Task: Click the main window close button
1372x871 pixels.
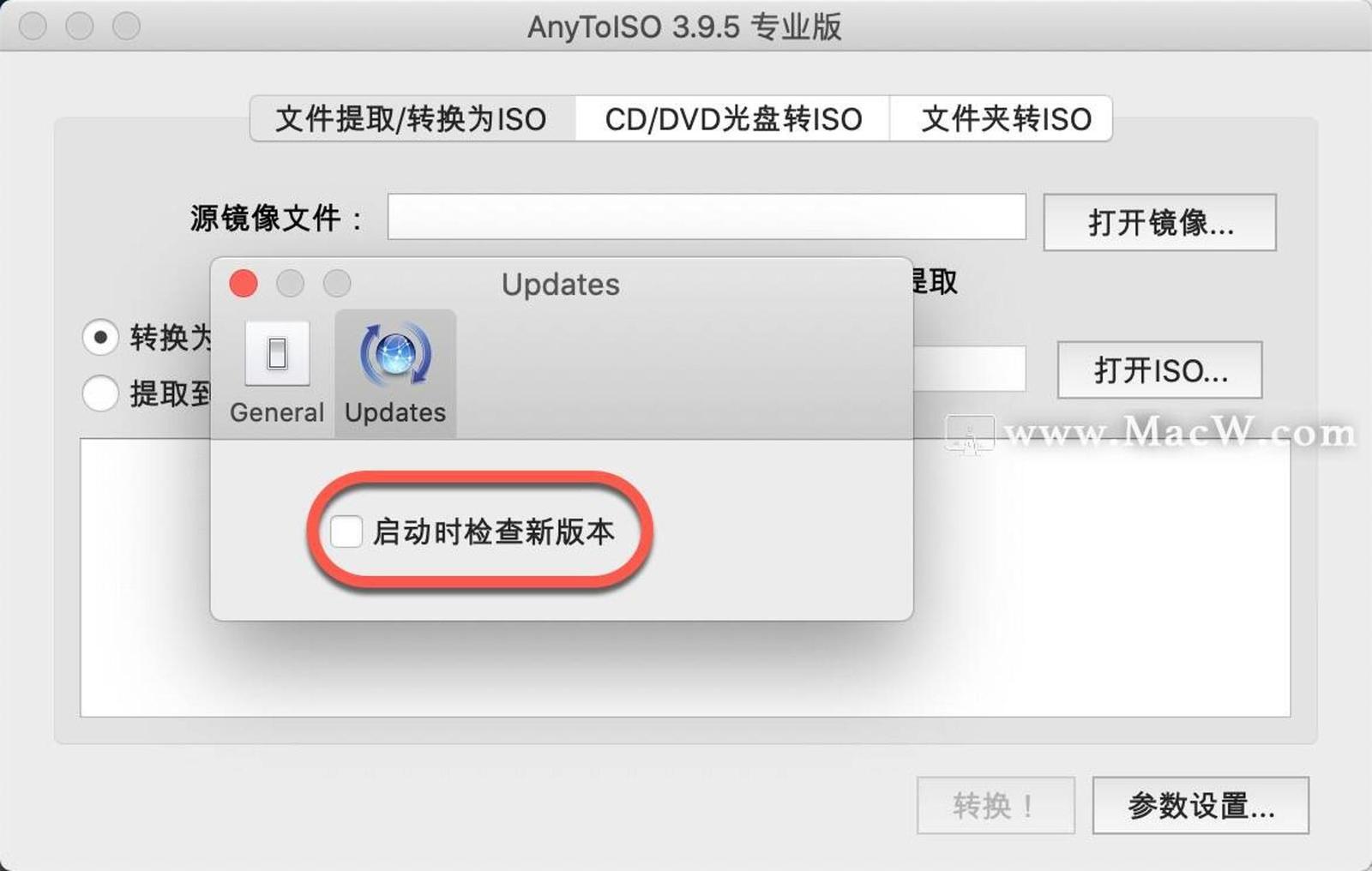Action: coord(33,26)
